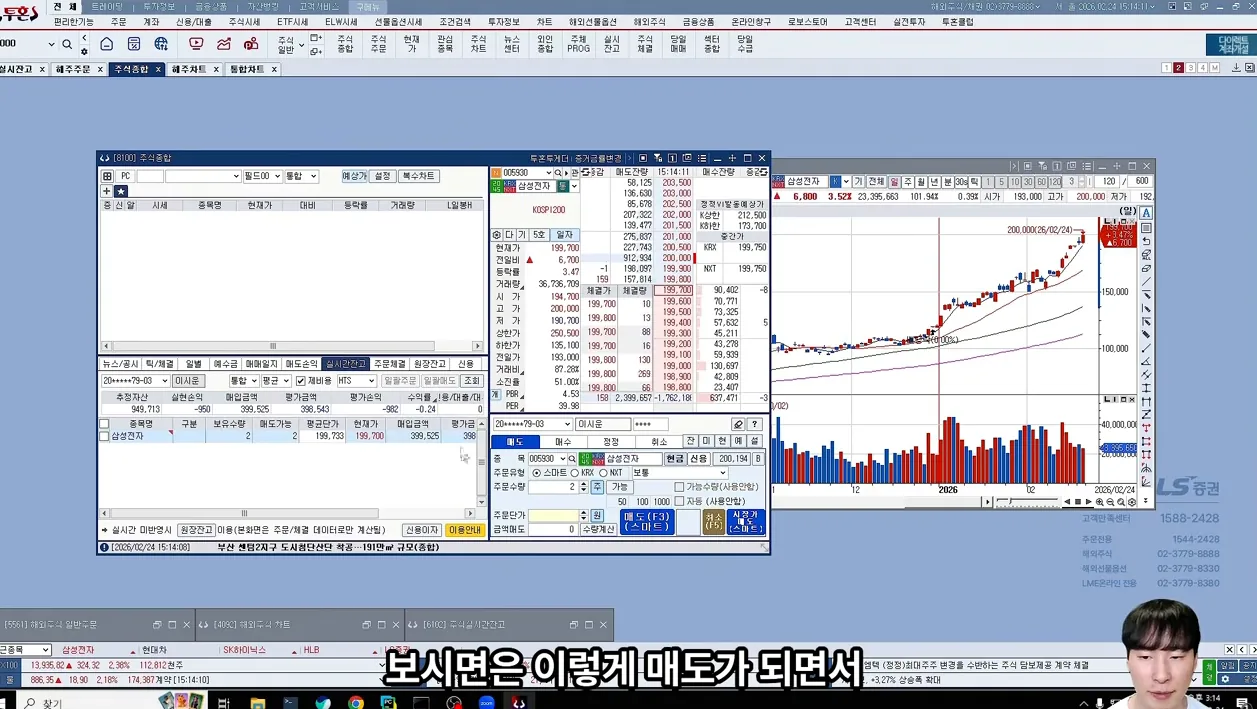This screenshot has height=709, width=1257.
Task: Click the chart zoom slider below chart
Action: coord(1026,502)
